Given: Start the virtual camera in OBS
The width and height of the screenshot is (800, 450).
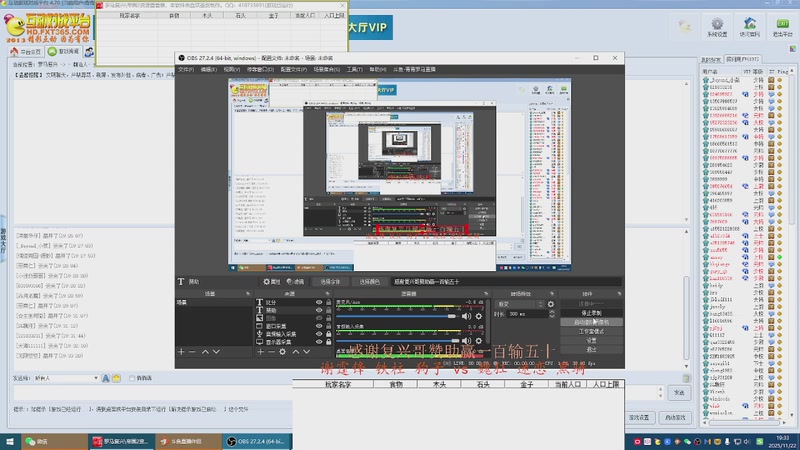Looking at the screenshot, I should 591,322.
